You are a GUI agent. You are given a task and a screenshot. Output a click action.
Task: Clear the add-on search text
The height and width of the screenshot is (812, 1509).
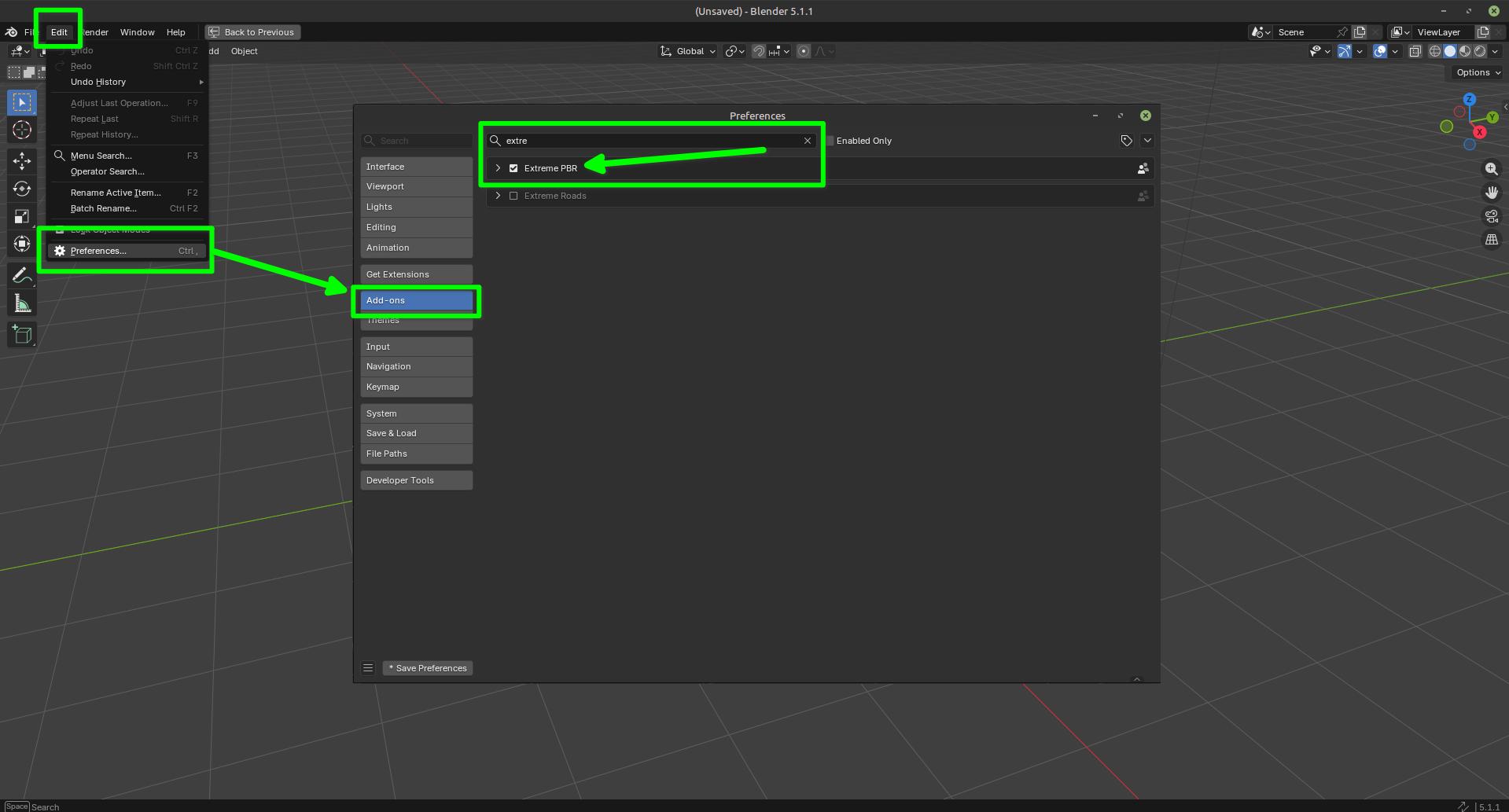(807, 141)
